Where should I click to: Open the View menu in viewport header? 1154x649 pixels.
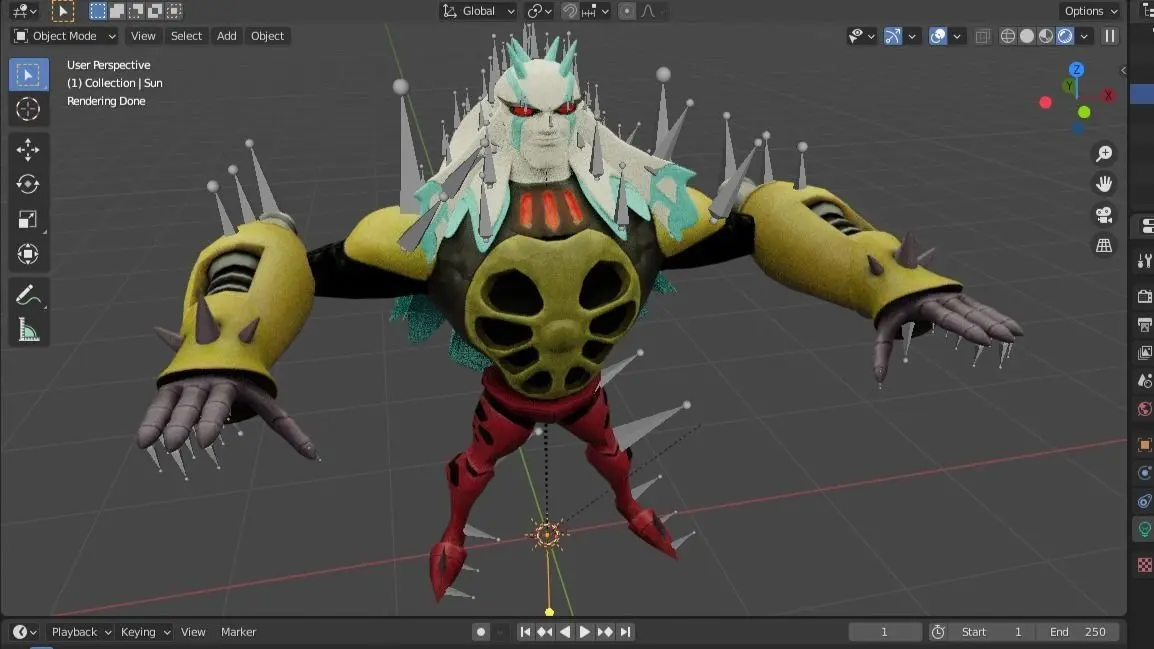[x=143, y=36]
